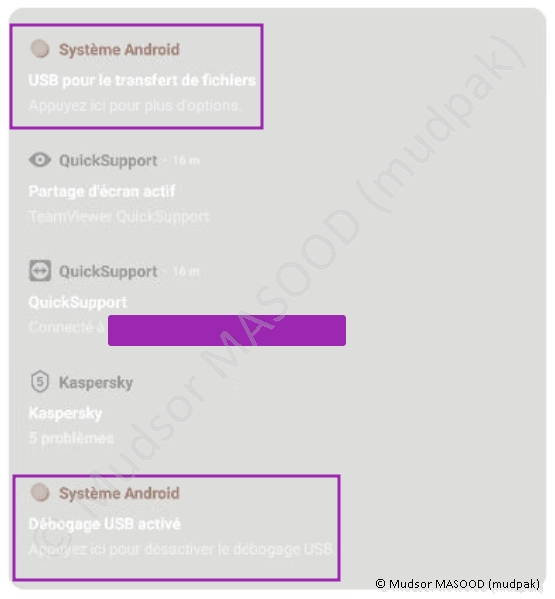Viewport: 555px width, 599px height.
Task: Click the TeamViewer double-arrow QuickSupport icon
Action: tap(40, 270)
